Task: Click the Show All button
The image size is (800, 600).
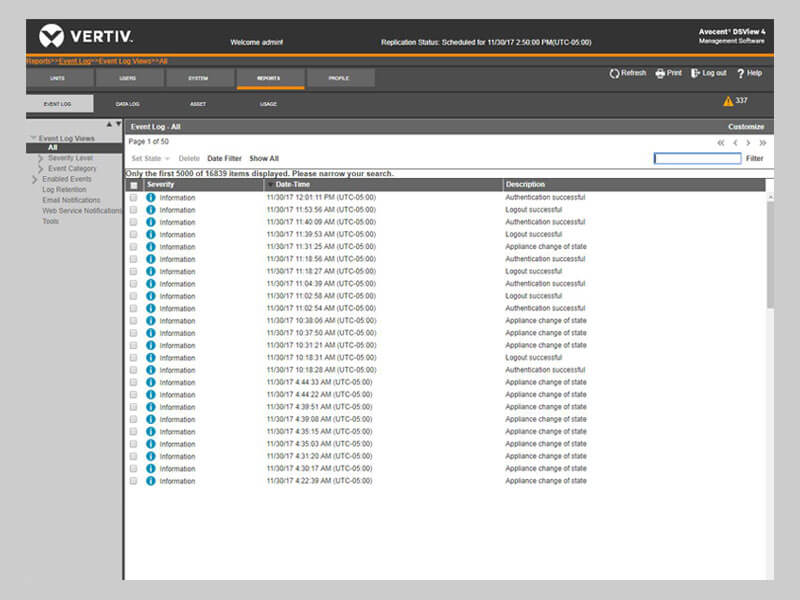Action: (263, 158)
